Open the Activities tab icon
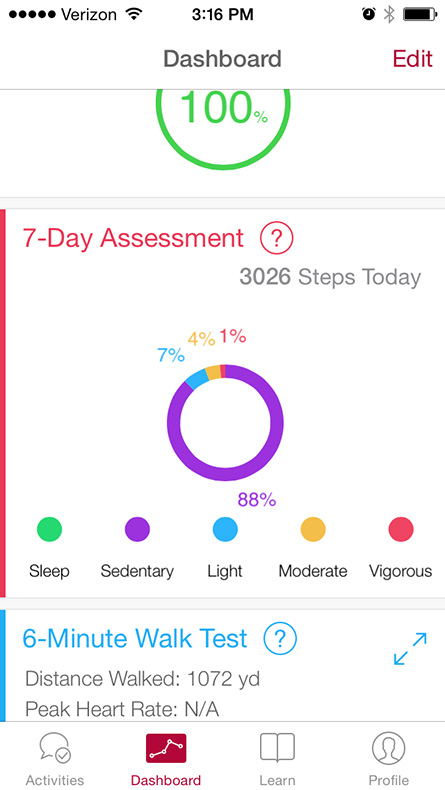 coord(55,748)
